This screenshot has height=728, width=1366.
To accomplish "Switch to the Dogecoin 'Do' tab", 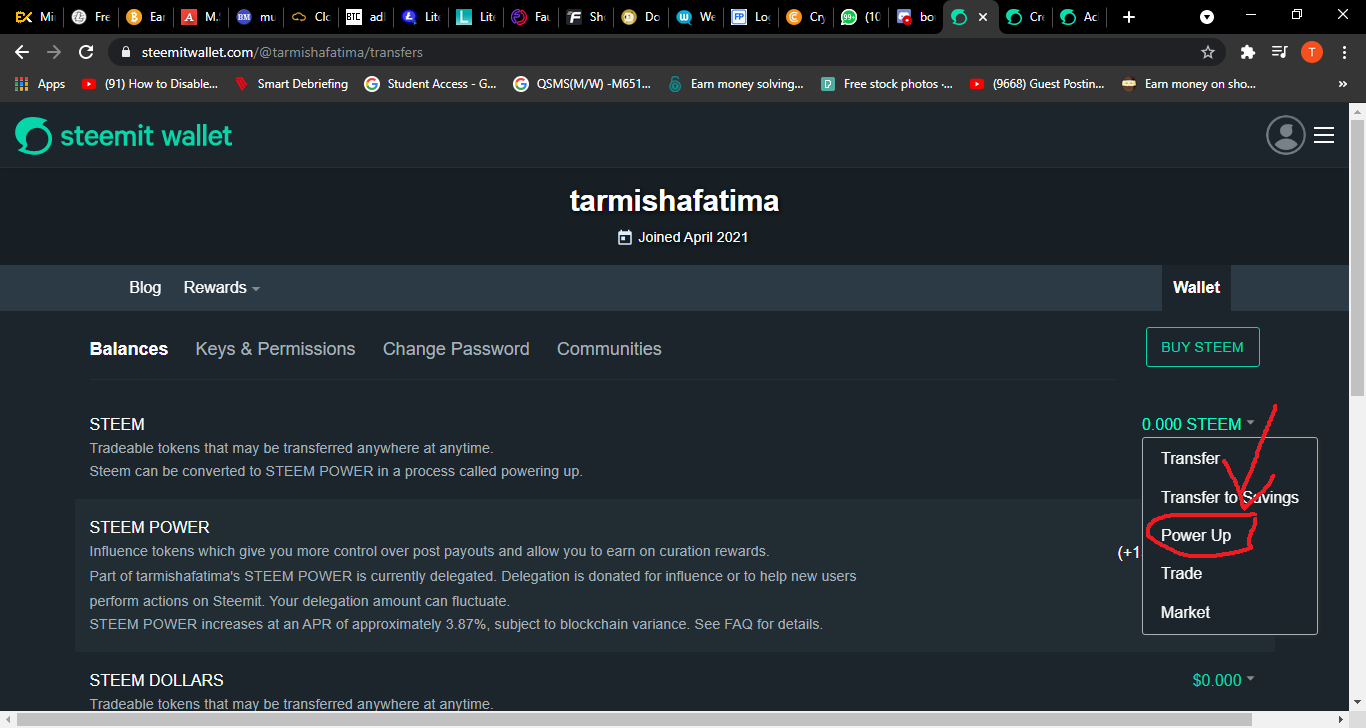I will 640,17.
